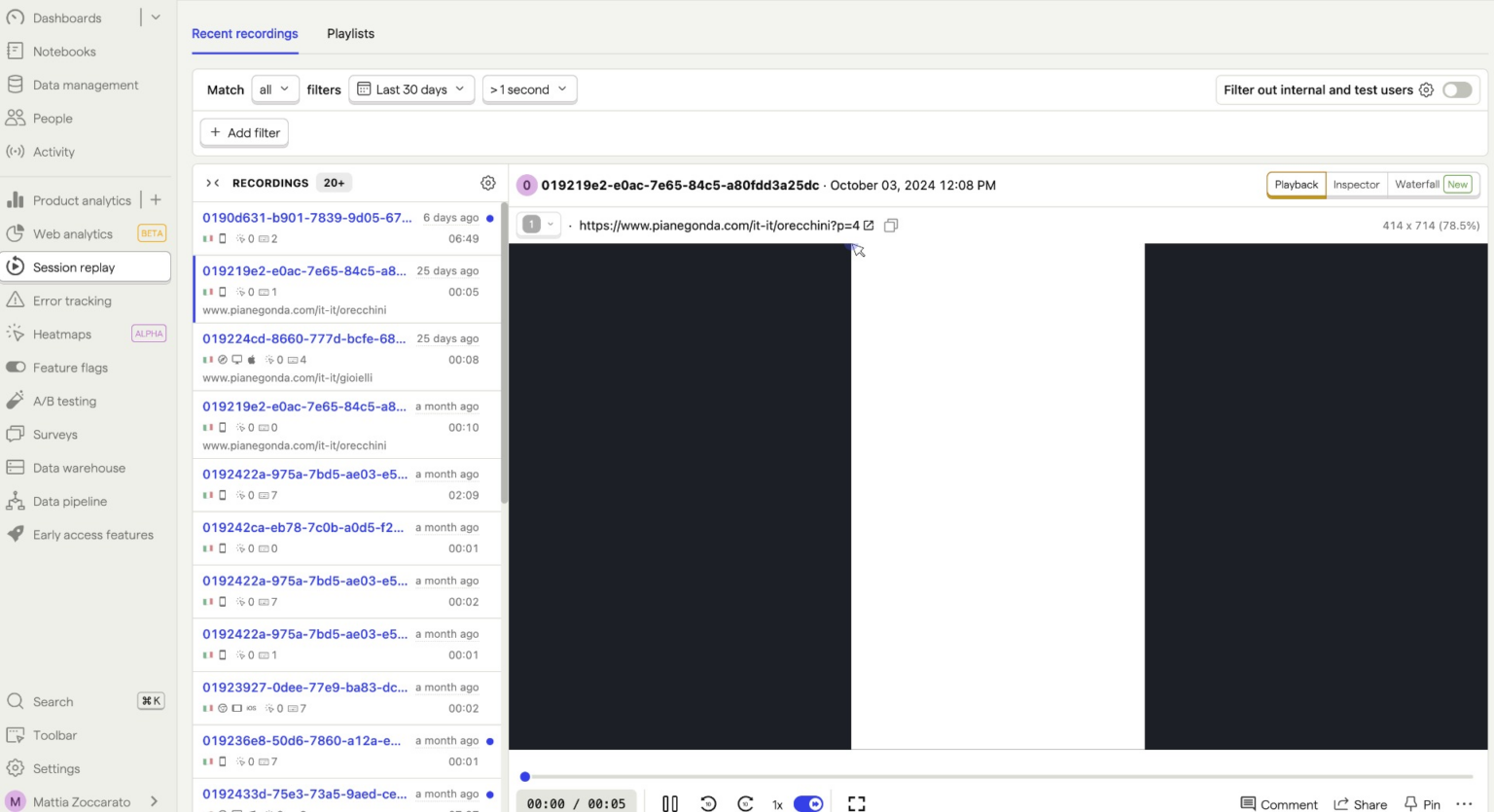This screenshot has height=812, width=1494.
Task: Select the Playback tab
Action: pos(1297,185)
